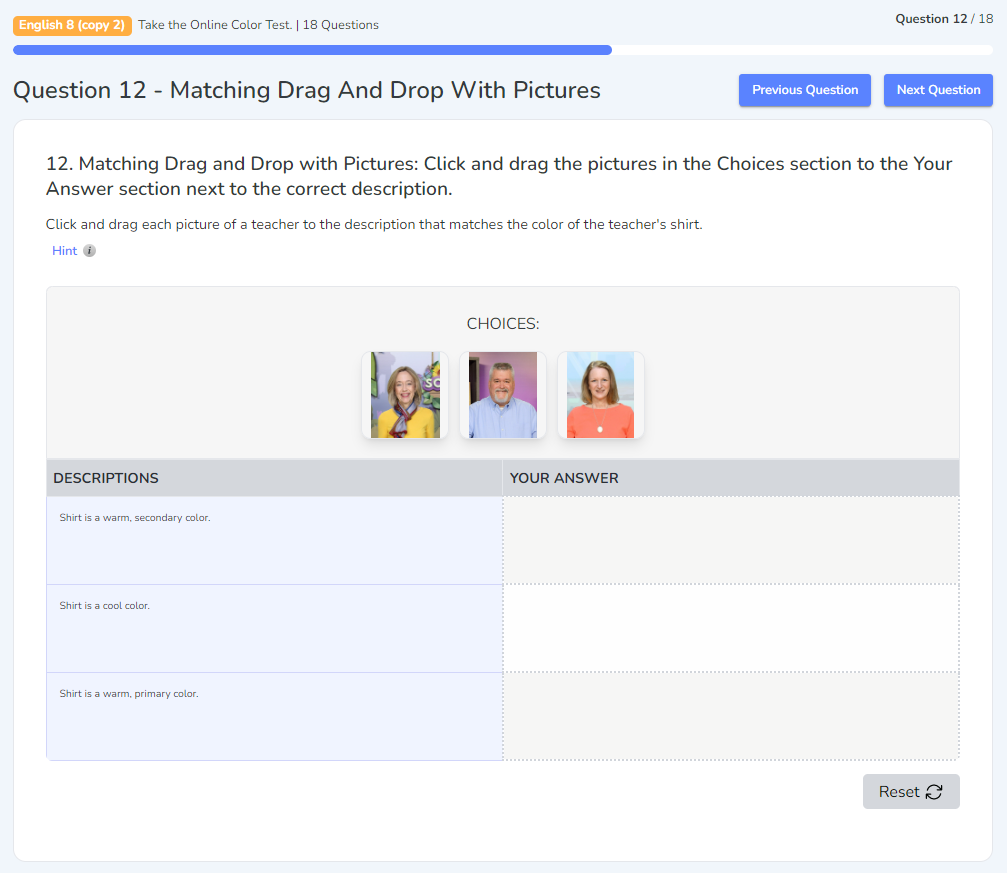Go to the Next Question

pyautogui.click(x=938, y=90)
